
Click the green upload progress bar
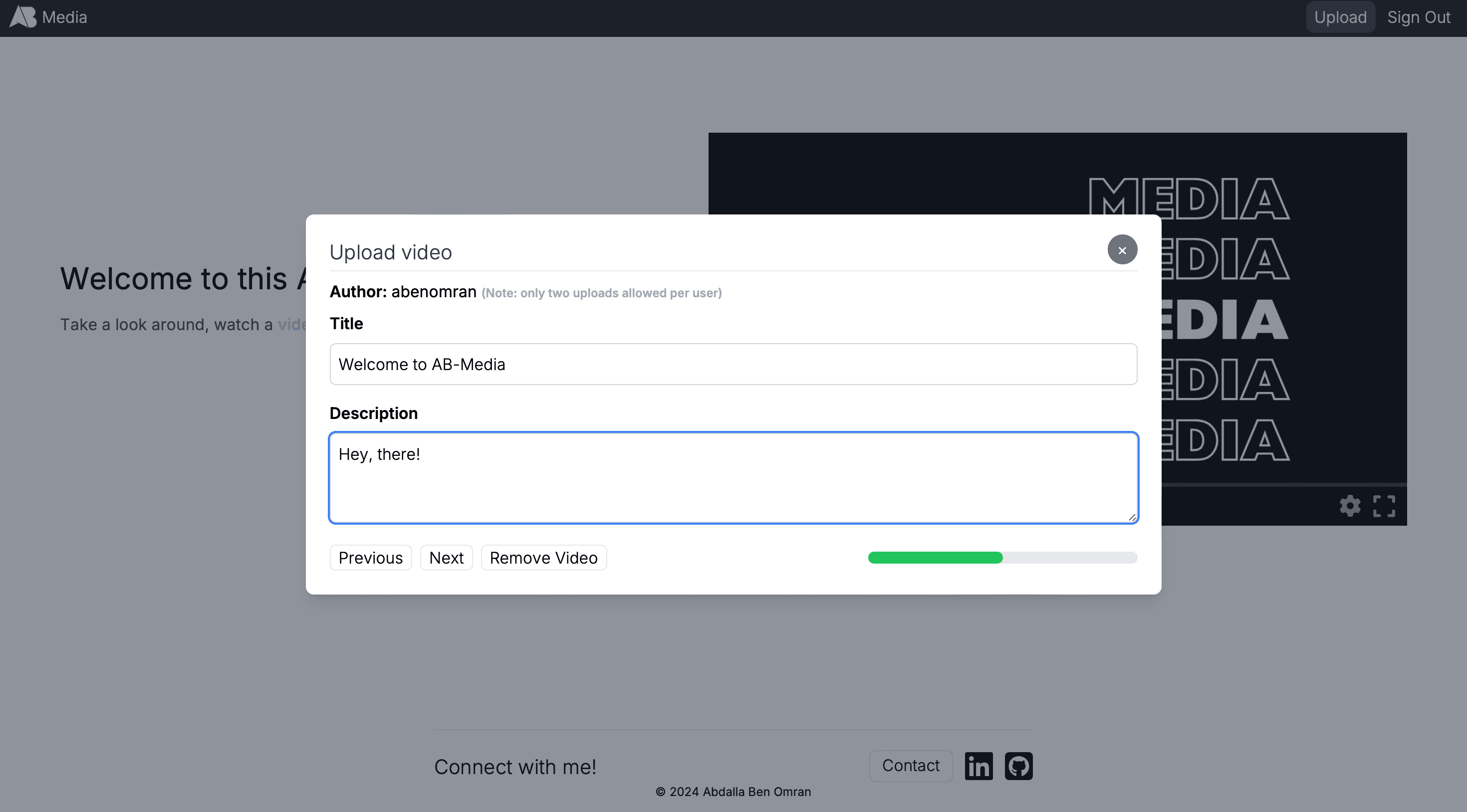(935, 558)
